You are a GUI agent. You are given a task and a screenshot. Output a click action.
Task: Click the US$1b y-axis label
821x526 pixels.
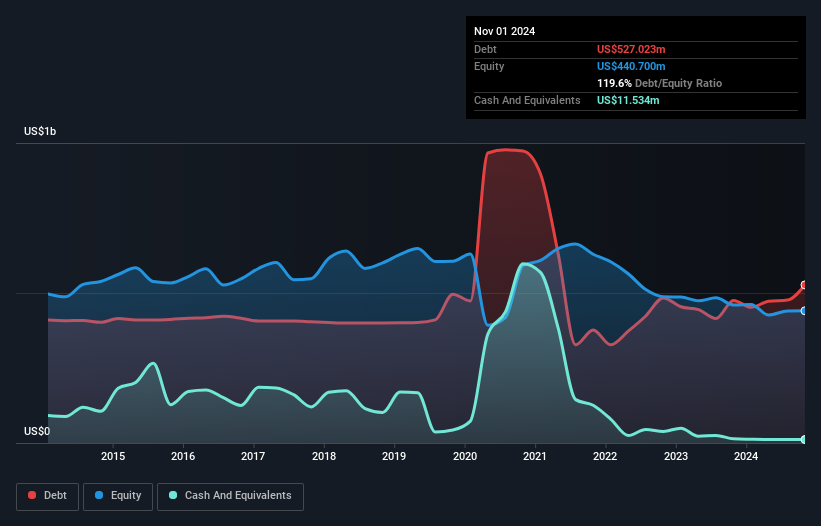pos(40,131)
